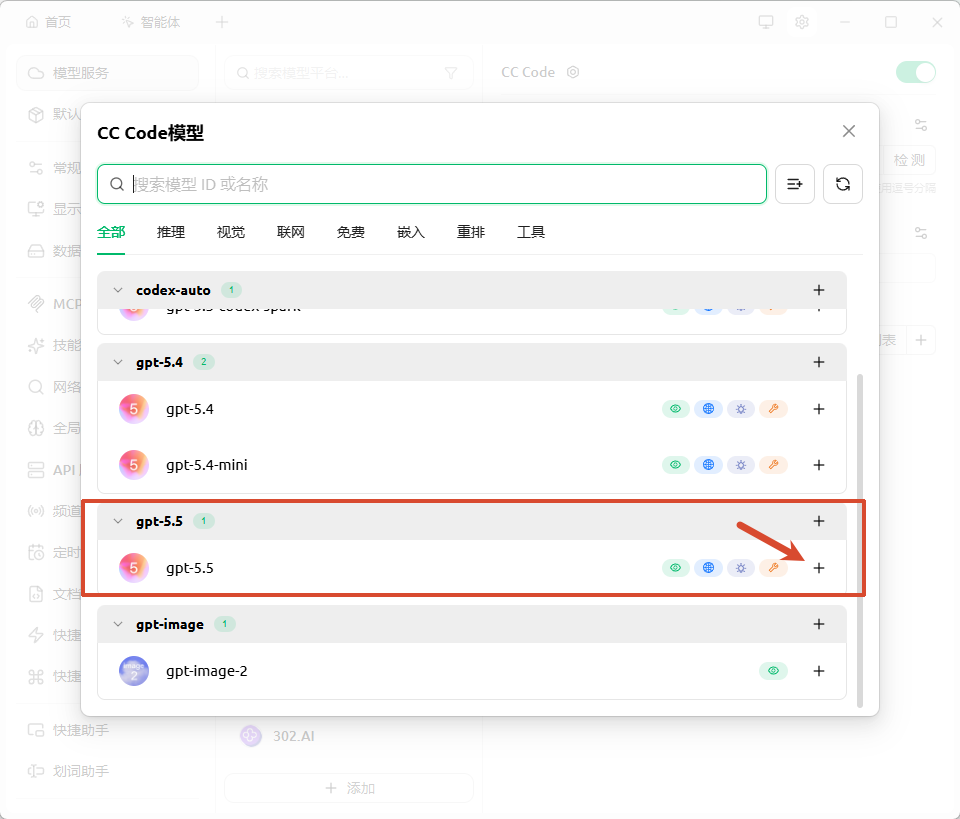Click vision eye badge on gpt-5.4-mini row

click(x=675, y=465)
